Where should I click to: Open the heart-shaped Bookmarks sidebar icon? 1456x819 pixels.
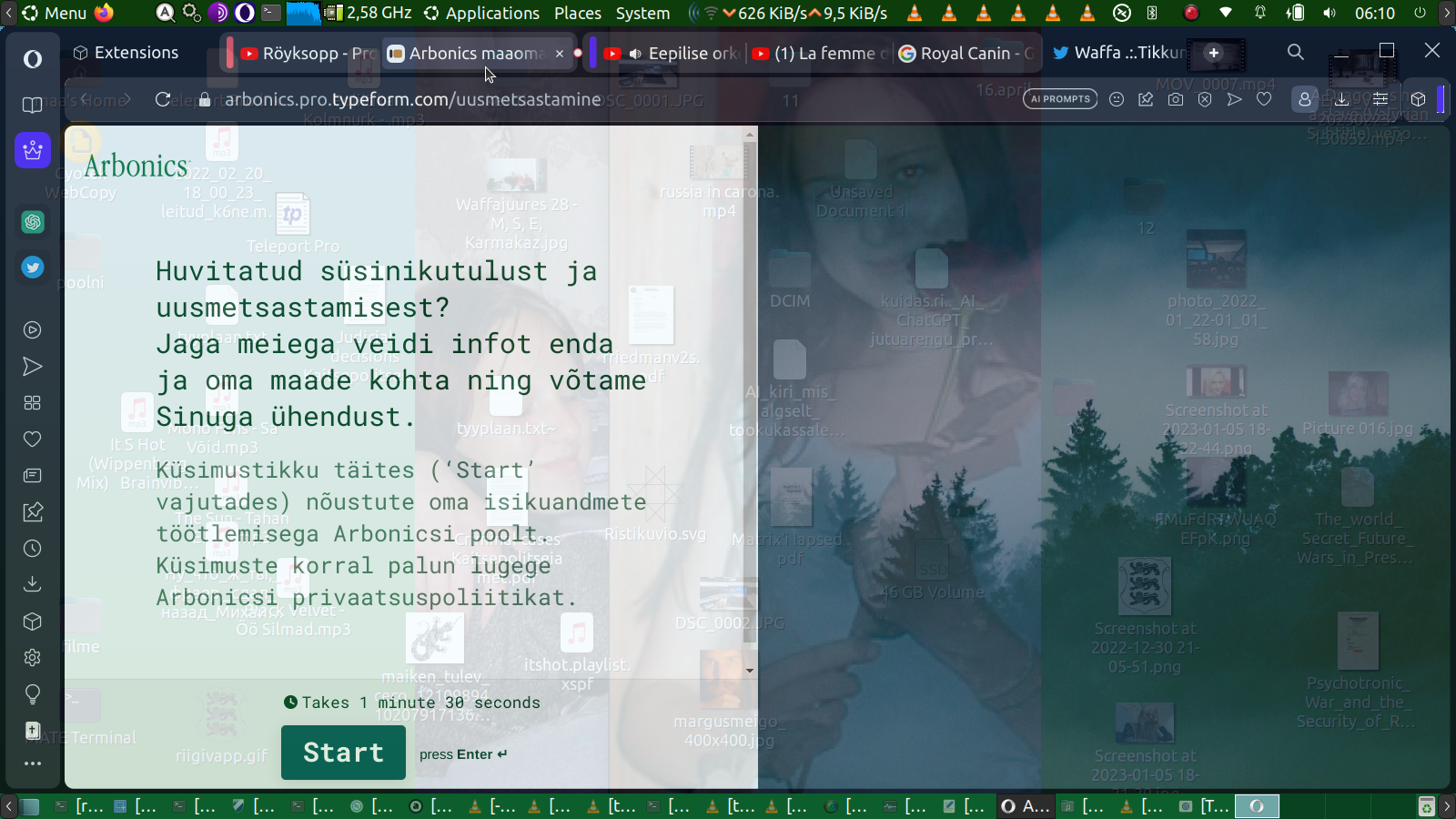(x=33, y=440)
